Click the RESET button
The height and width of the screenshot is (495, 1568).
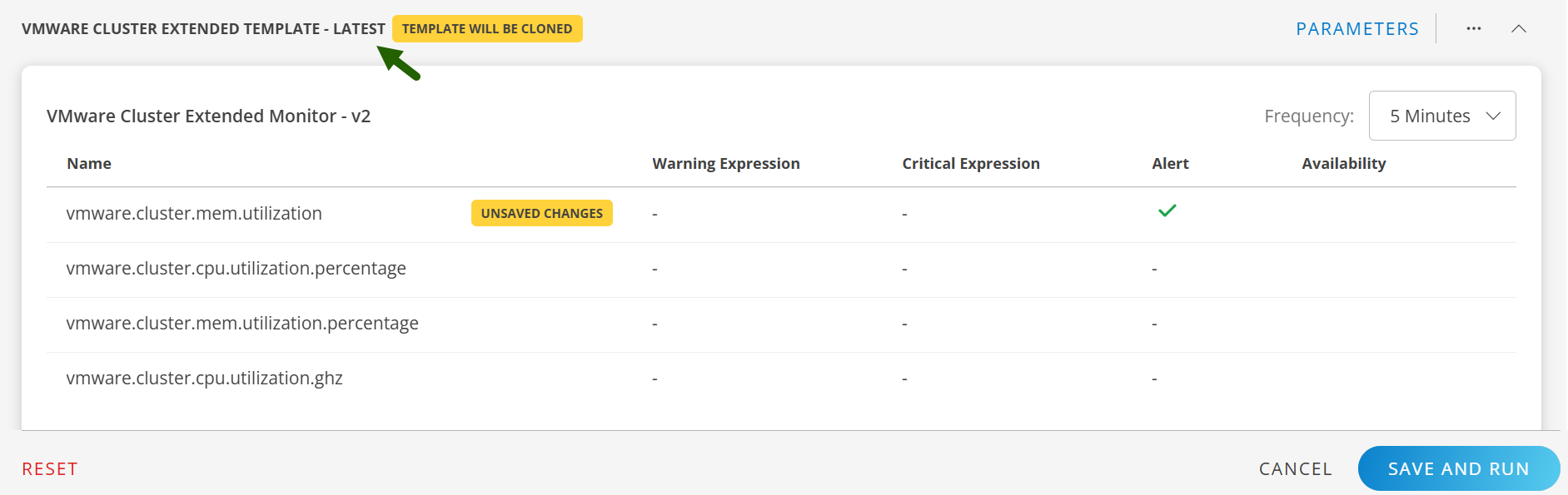click(x=50, y=469)
